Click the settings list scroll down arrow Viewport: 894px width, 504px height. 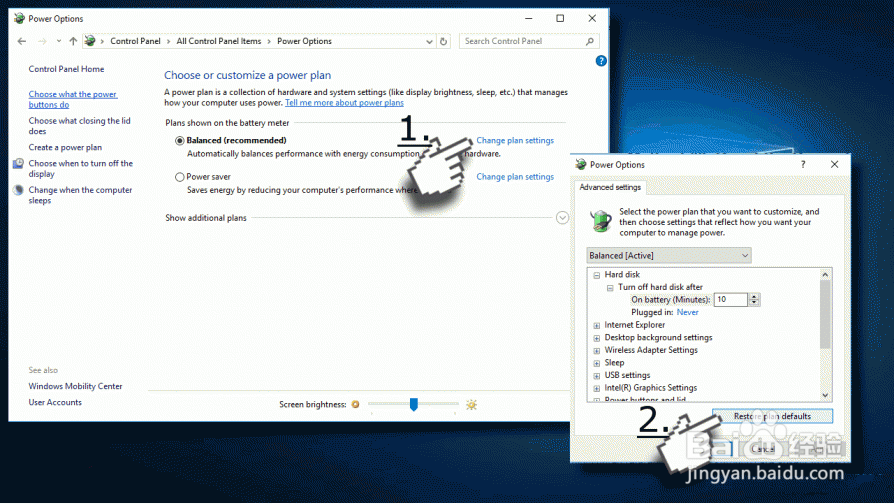pyautogui.click(x=825, y=396)
